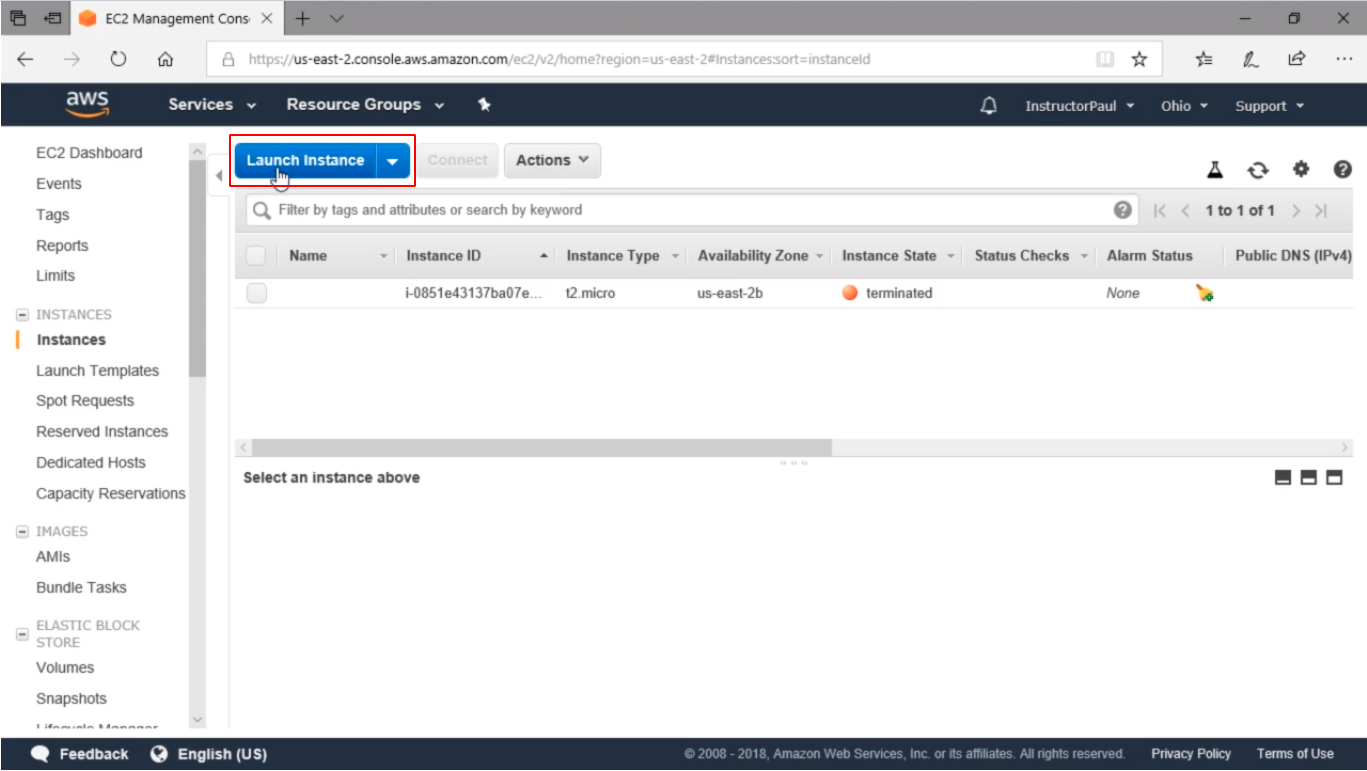Open the Ohio region selector
Screen dimensions: 1367x771
tap(1185, 106)
